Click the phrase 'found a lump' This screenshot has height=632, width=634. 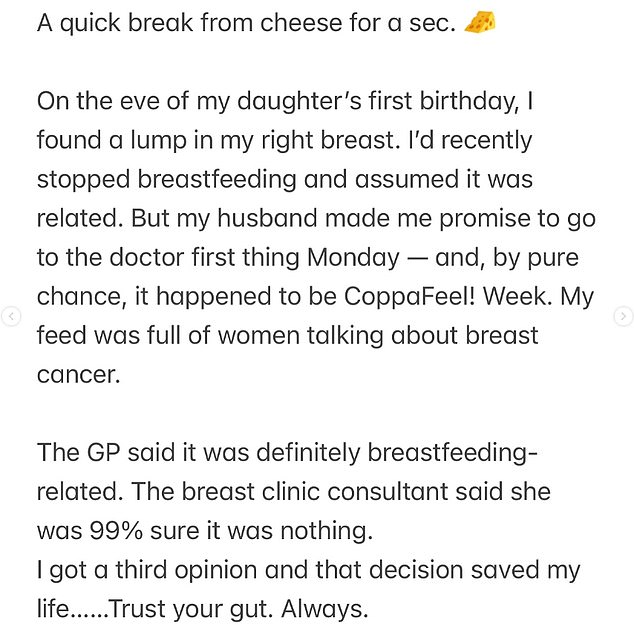click(112, 140)
